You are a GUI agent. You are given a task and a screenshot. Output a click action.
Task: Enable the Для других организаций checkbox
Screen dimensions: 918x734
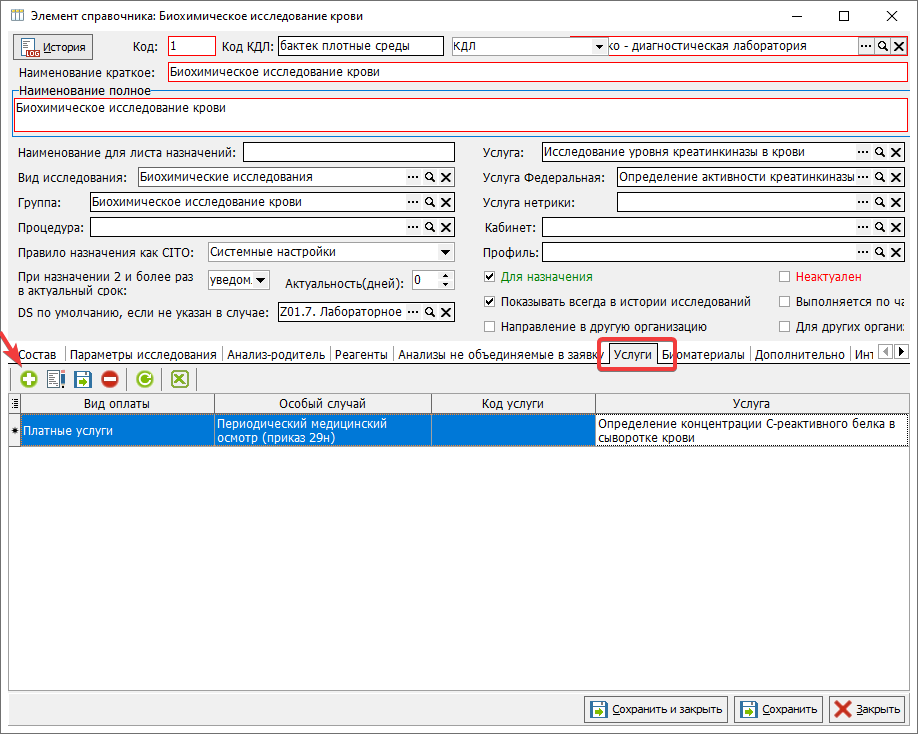[x=785, y=327]
